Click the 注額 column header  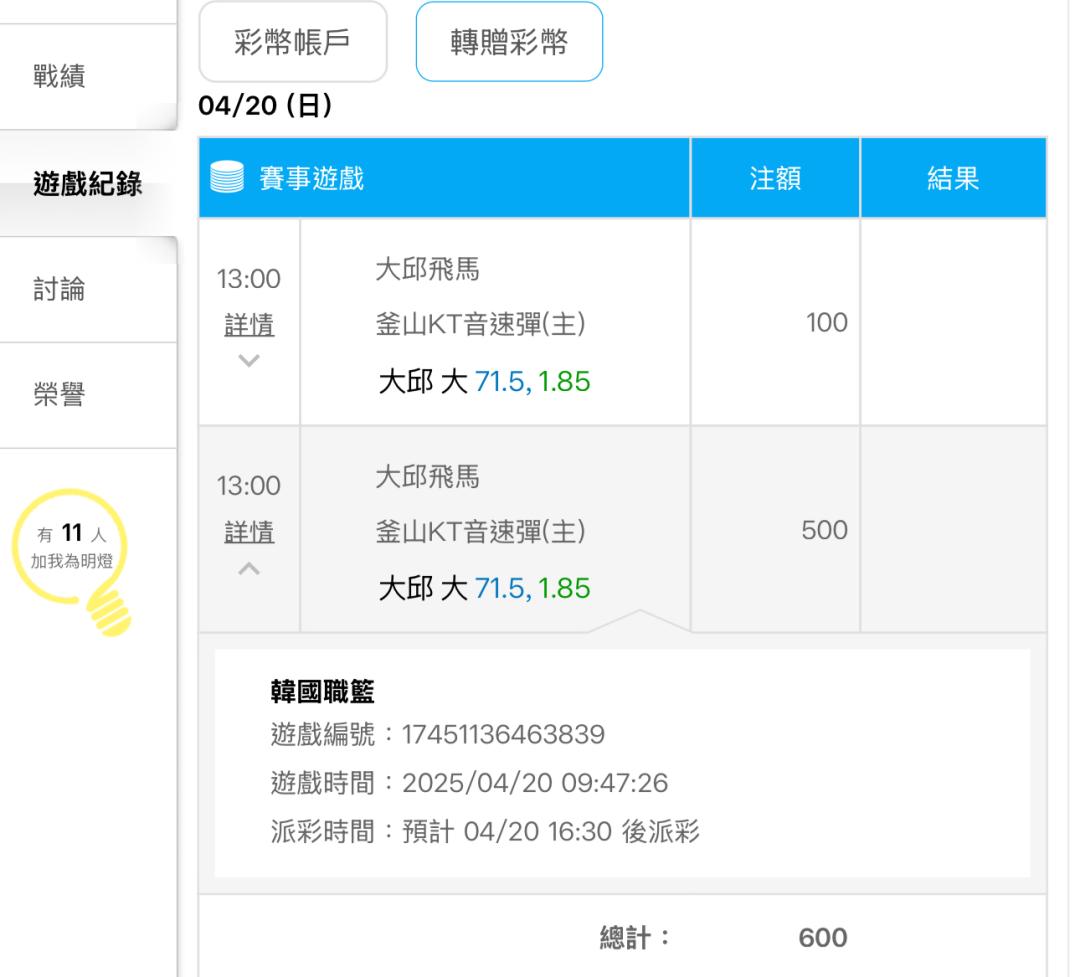coord(776,178)
